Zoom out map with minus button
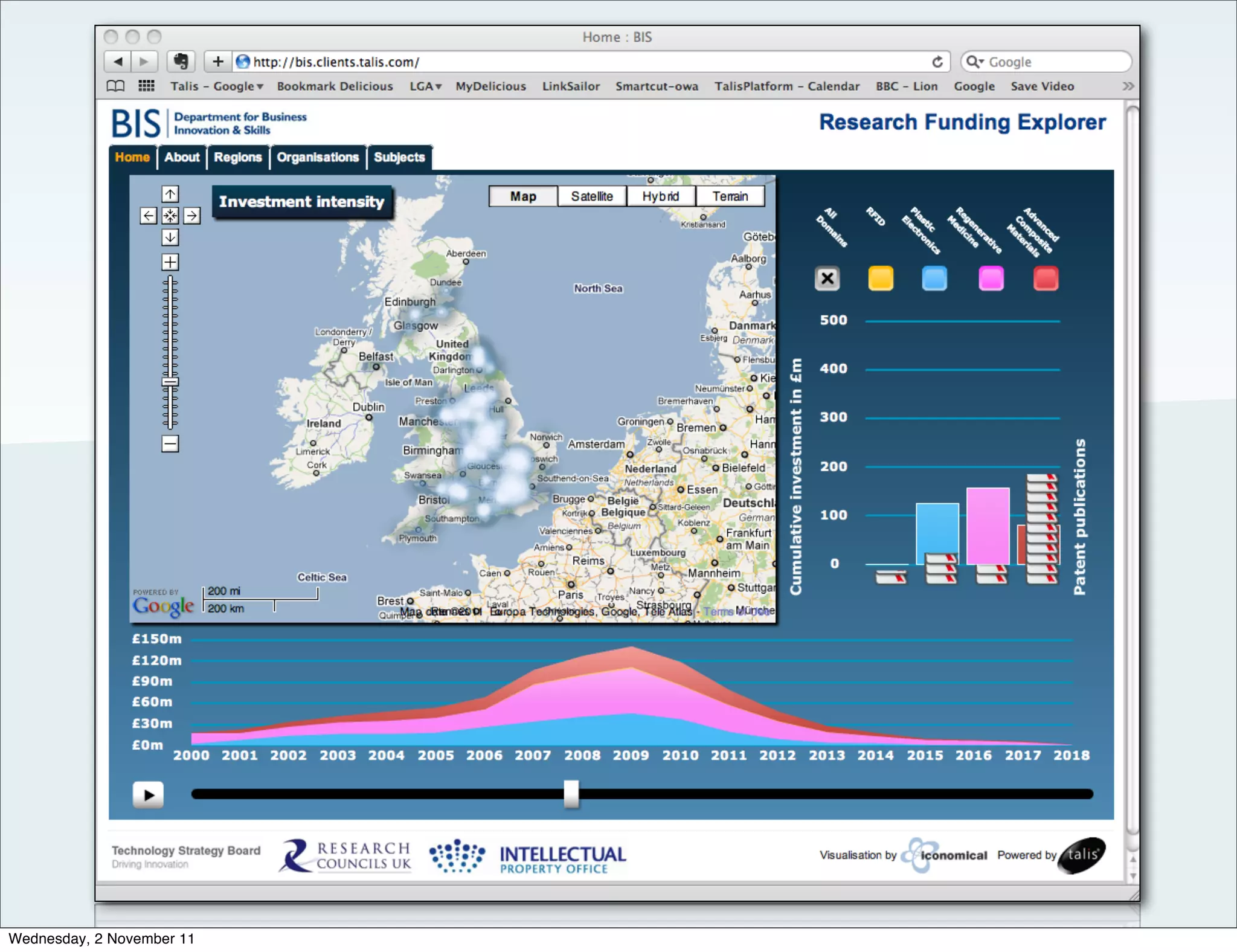Viewport: 1237px width, 952px height. (x=170, y=444)
